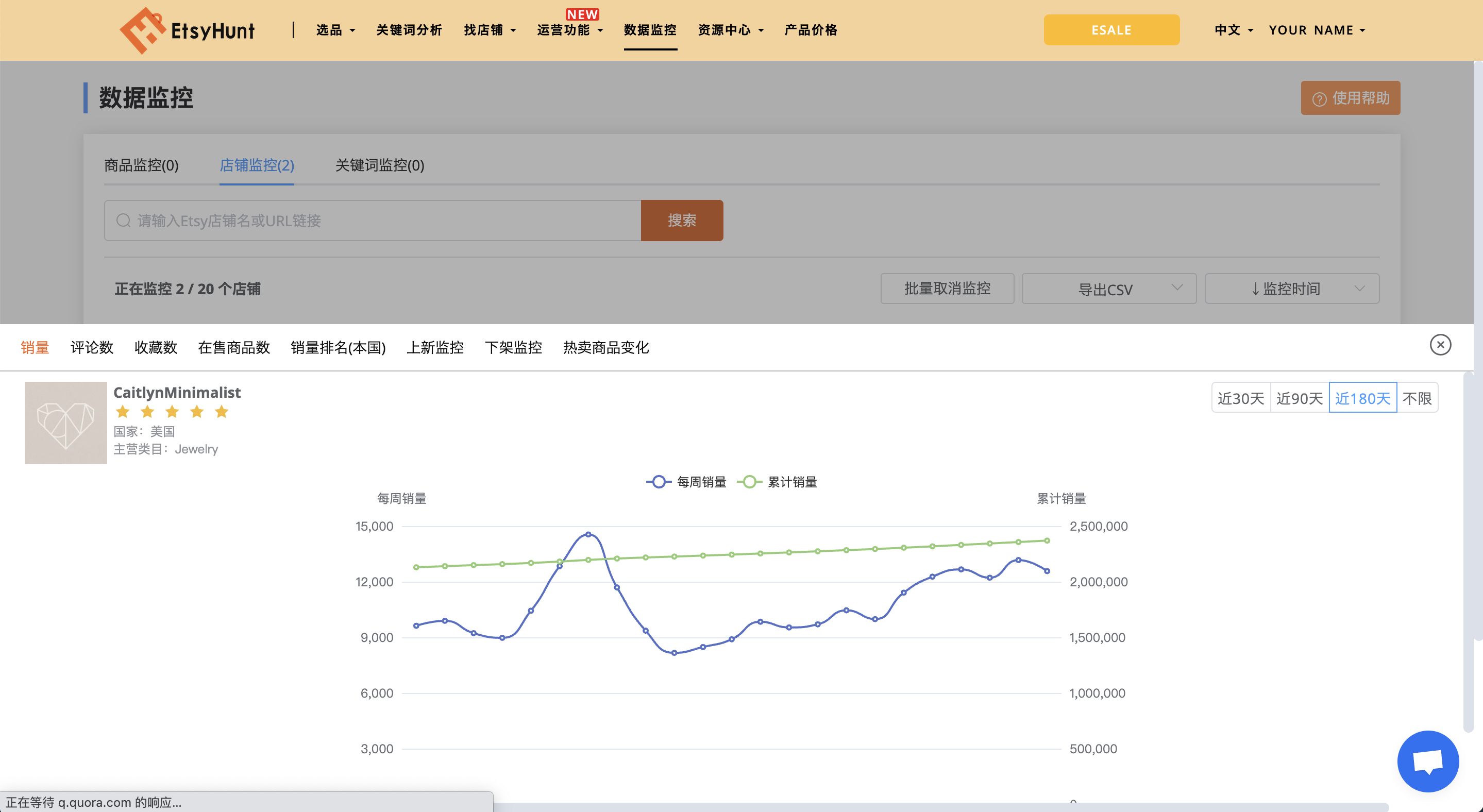The image size is (1483, 812).
Task: Switch to the 关键词监控(0) tab
Action: [379, 165]
